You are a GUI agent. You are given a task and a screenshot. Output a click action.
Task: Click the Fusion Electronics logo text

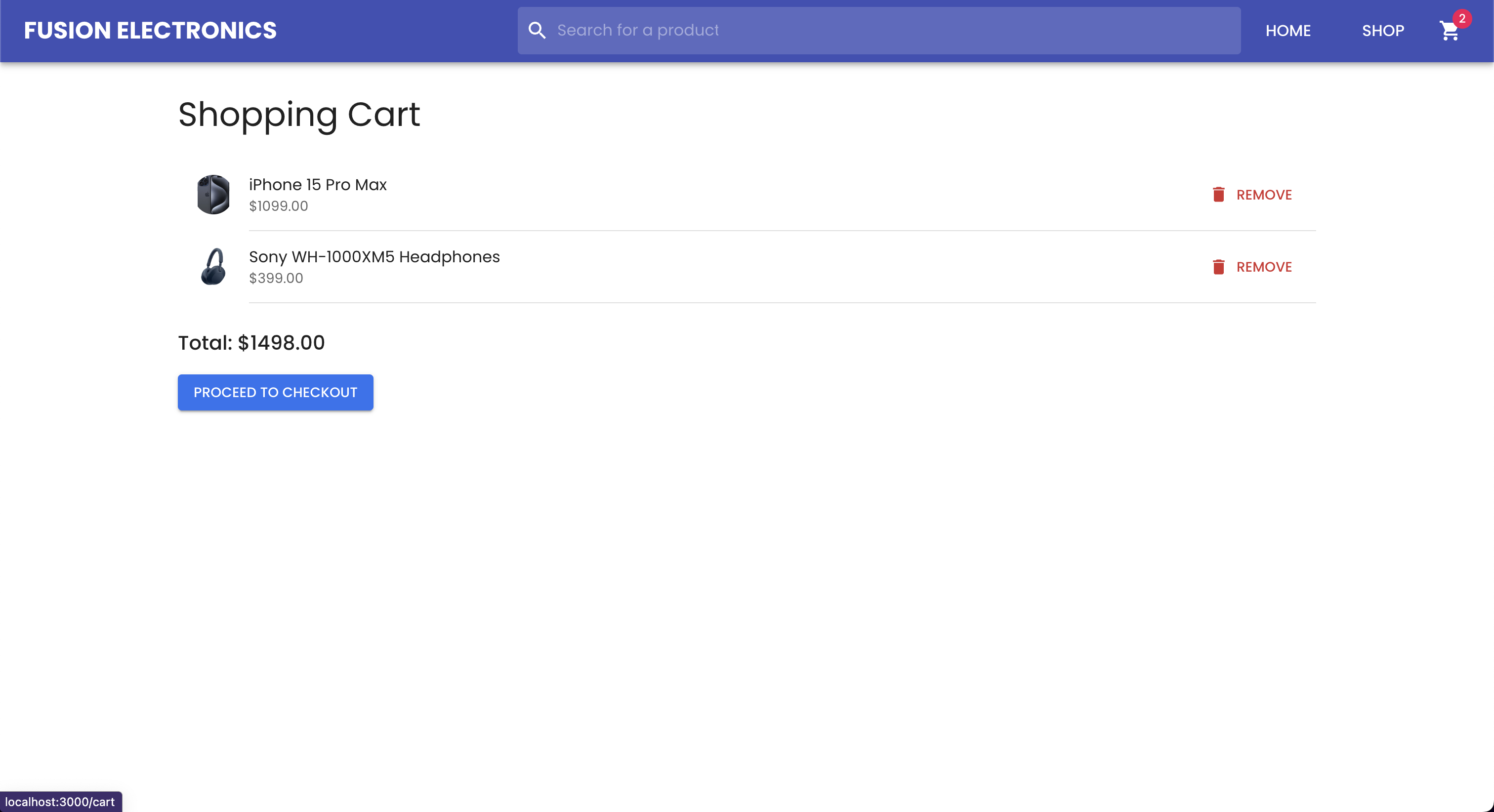tap(150, 31)
